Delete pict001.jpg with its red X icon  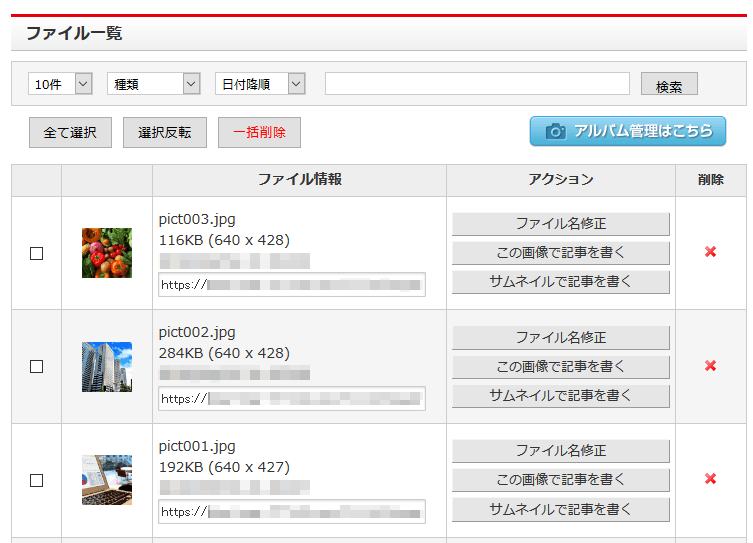click(x=710, y=479)
